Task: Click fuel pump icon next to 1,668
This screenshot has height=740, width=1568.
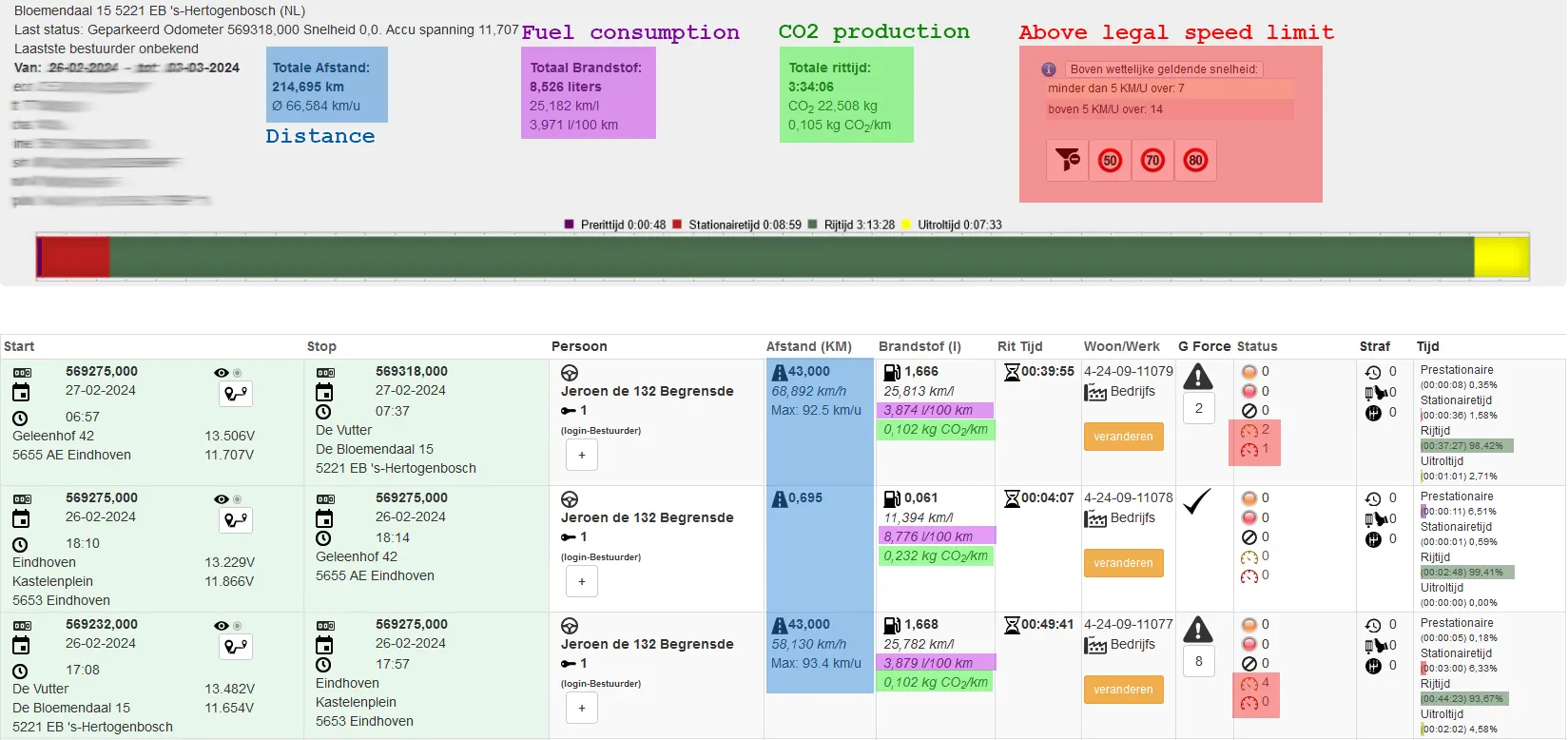Action: click(x=892, y=625)
